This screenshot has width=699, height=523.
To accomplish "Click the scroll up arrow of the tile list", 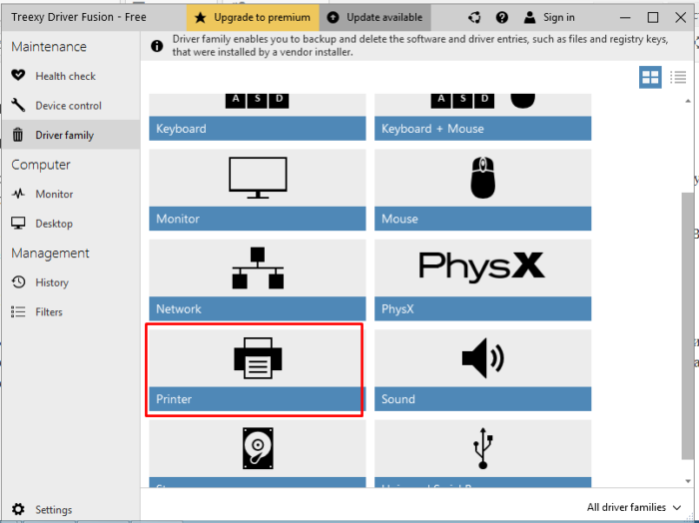I will 688,101.
